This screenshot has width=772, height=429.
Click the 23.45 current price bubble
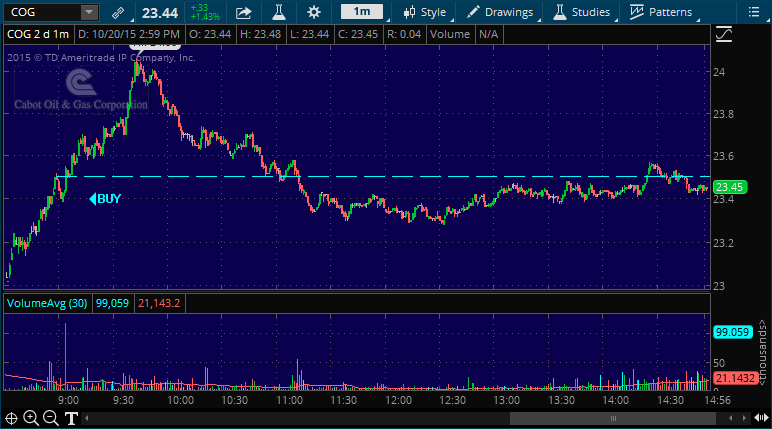point(730,187)
